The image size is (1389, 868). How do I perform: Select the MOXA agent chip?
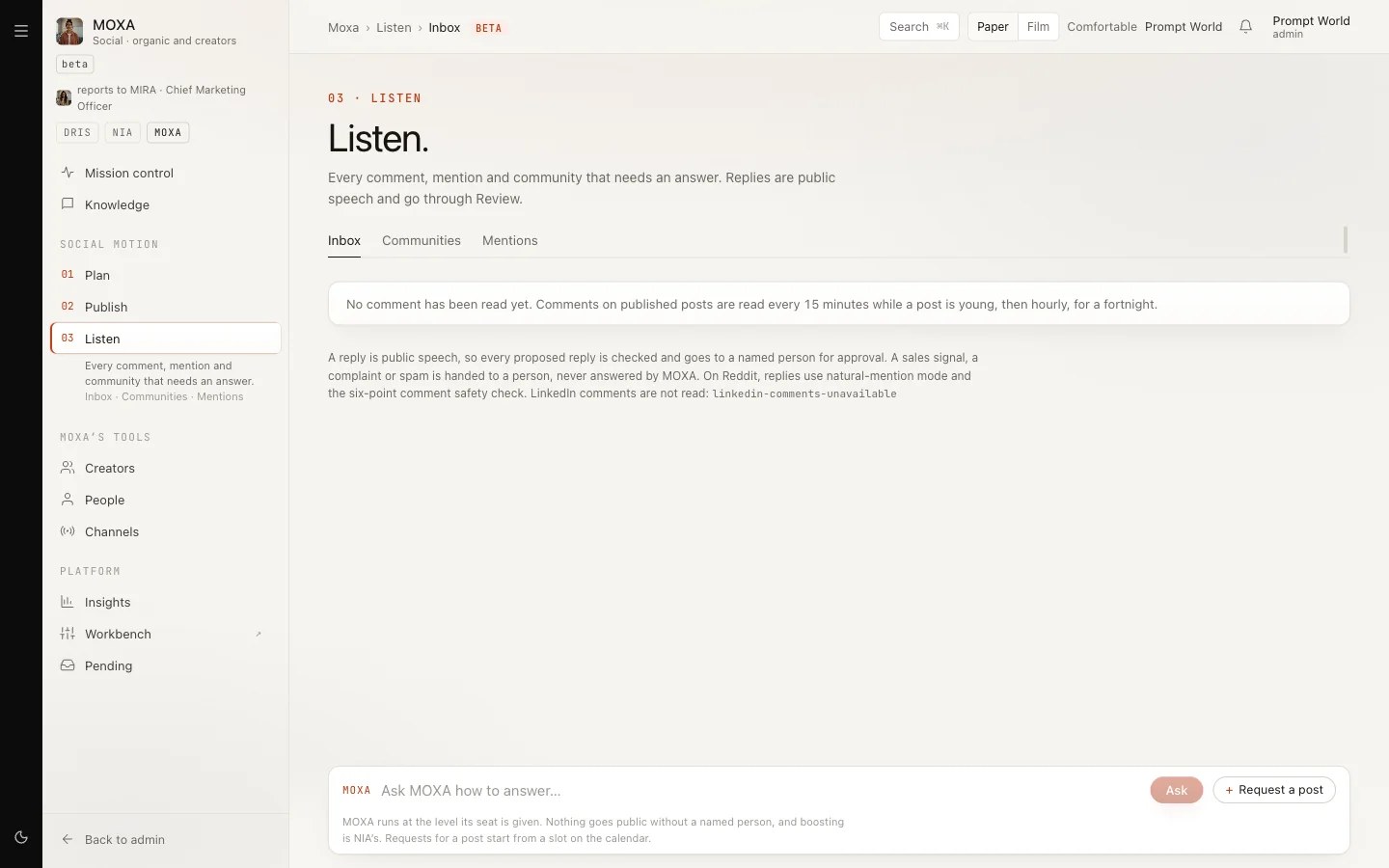[168, 132]
